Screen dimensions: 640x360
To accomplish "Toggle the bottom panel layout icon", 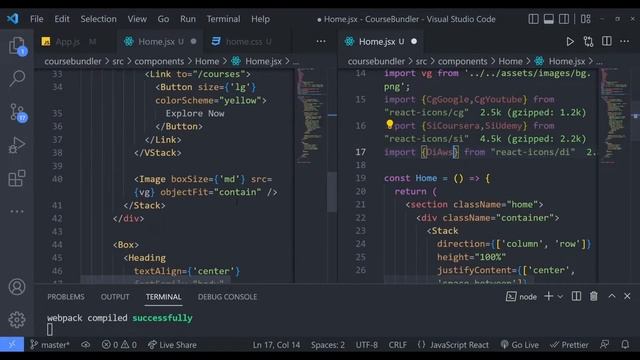I will pos(549,19).
